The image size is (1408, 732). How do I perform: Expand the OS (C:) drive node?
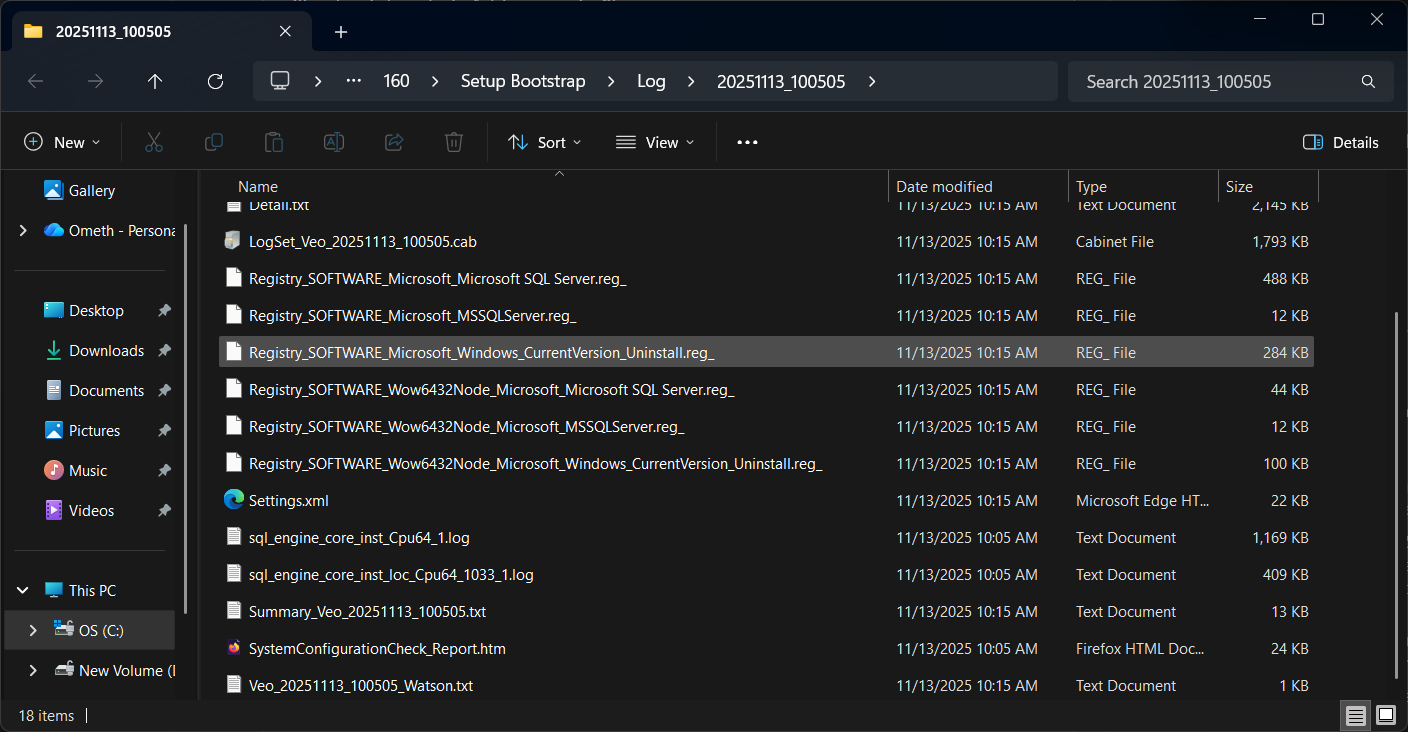(33, 630)
